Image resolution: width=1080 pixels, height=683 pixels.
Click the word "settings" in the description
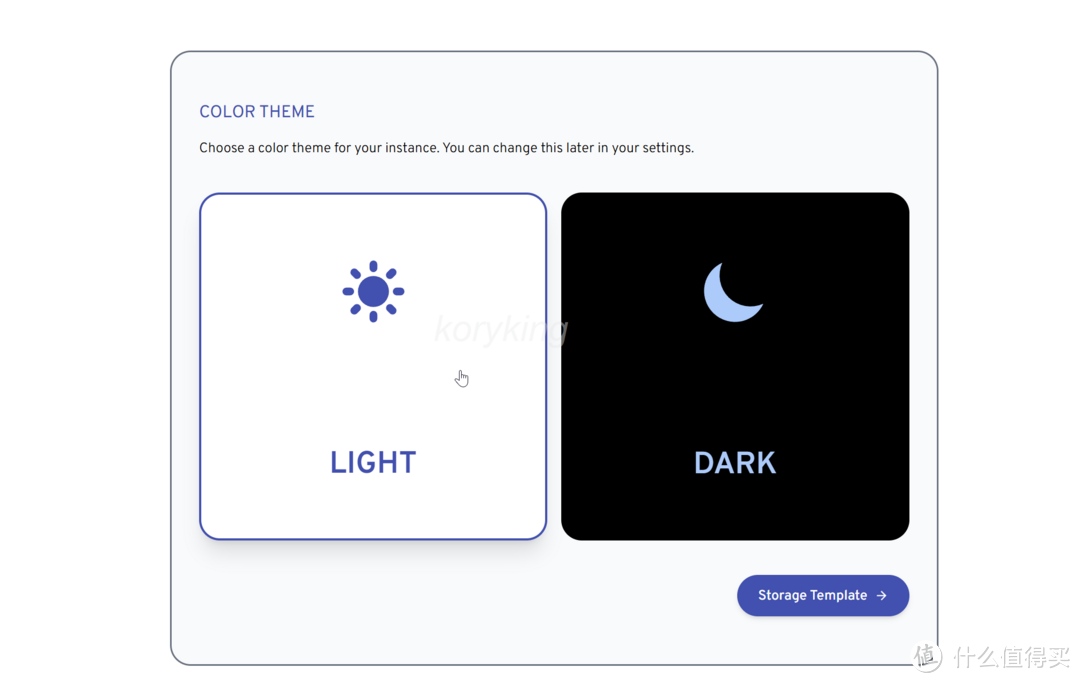667,148
